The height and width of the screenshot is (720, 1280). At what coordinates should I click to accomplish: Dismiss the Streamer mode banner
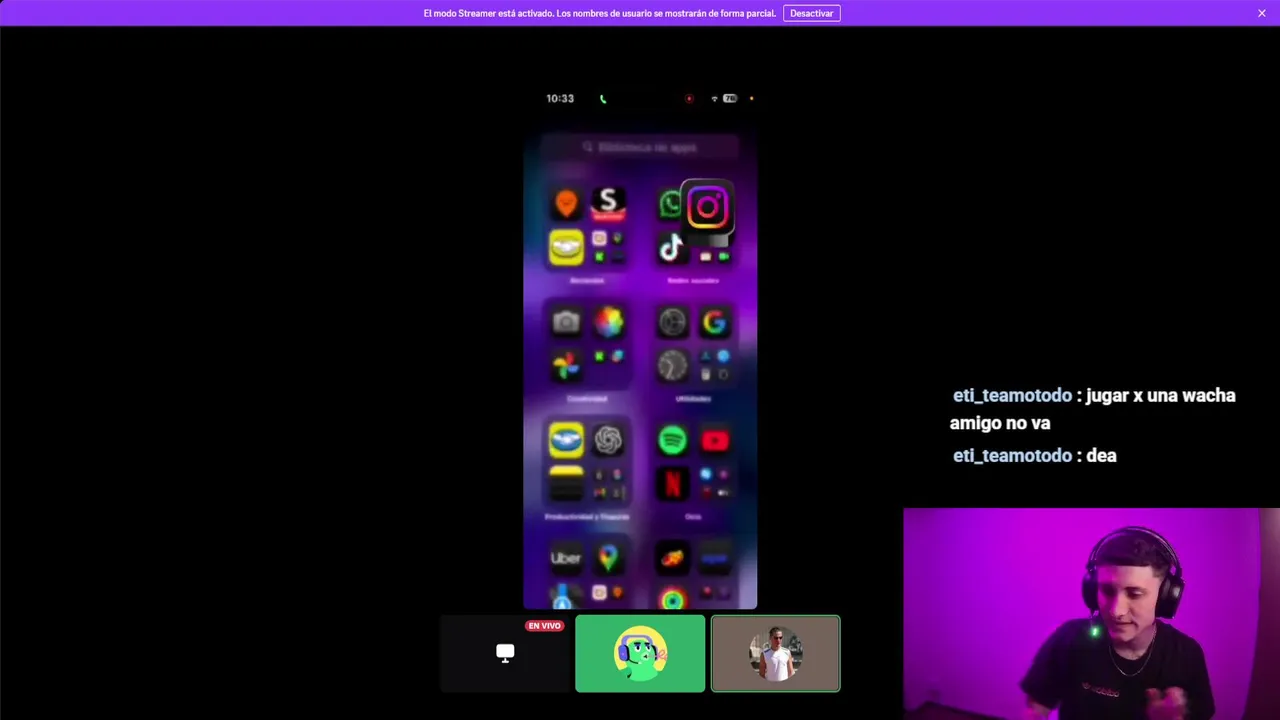1262,13
